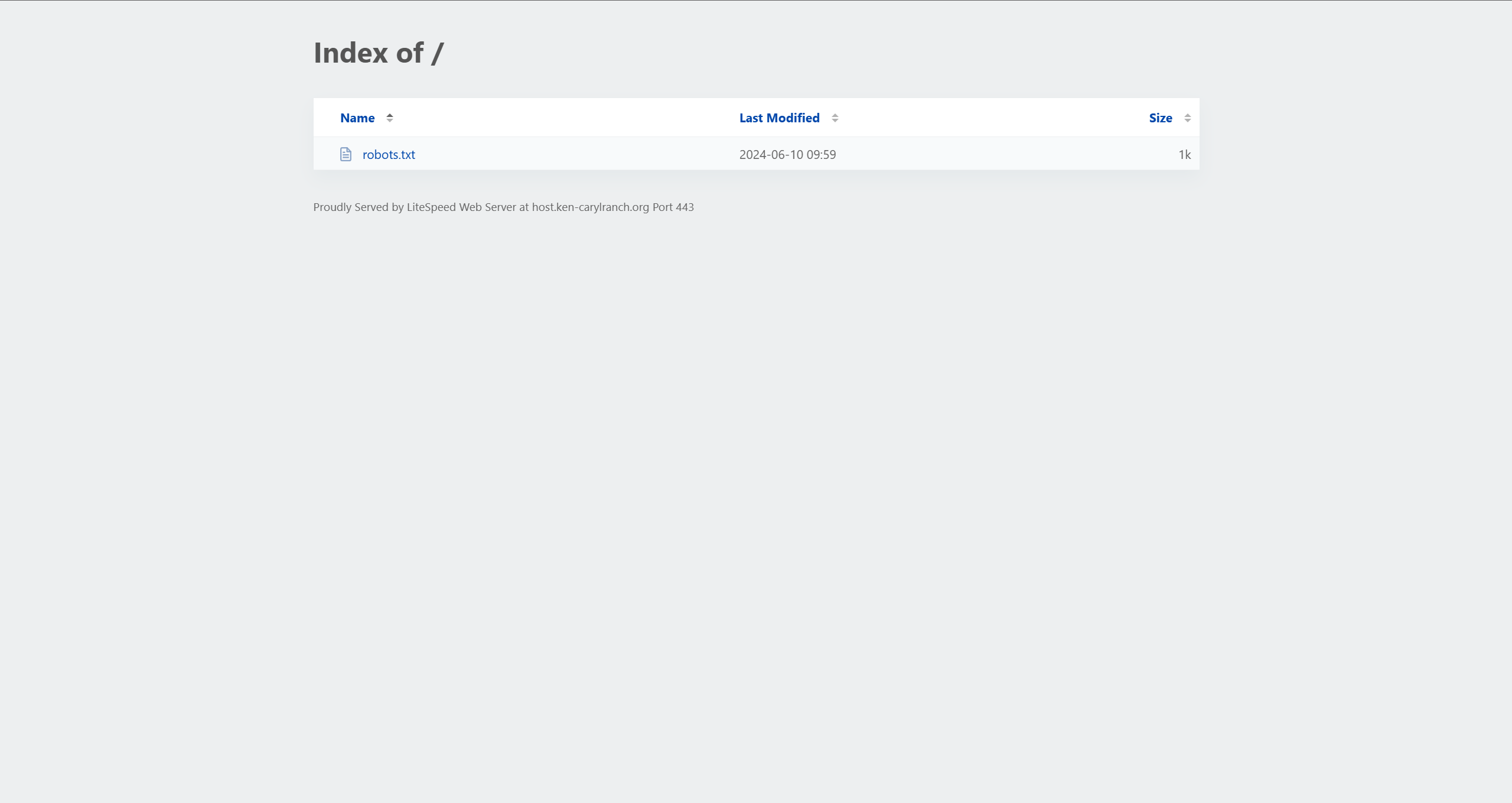Image resolution: width=1512 pixels, height=803 pixels.
Task: Click the word Index in the heading
Action: 350,53
